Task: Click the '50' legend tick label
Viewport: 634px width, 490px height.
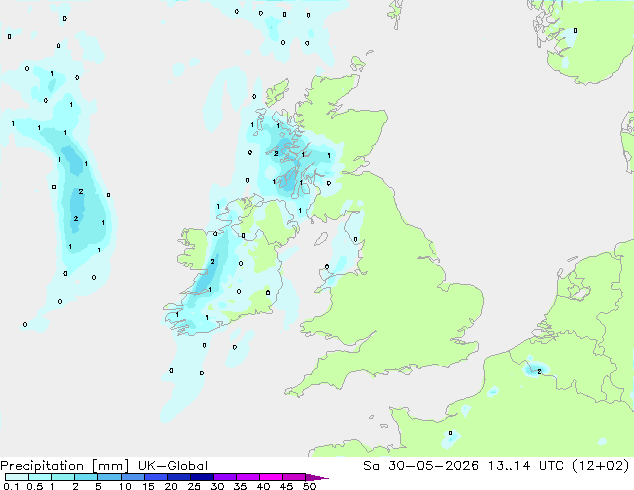Action: pos(310,486)
